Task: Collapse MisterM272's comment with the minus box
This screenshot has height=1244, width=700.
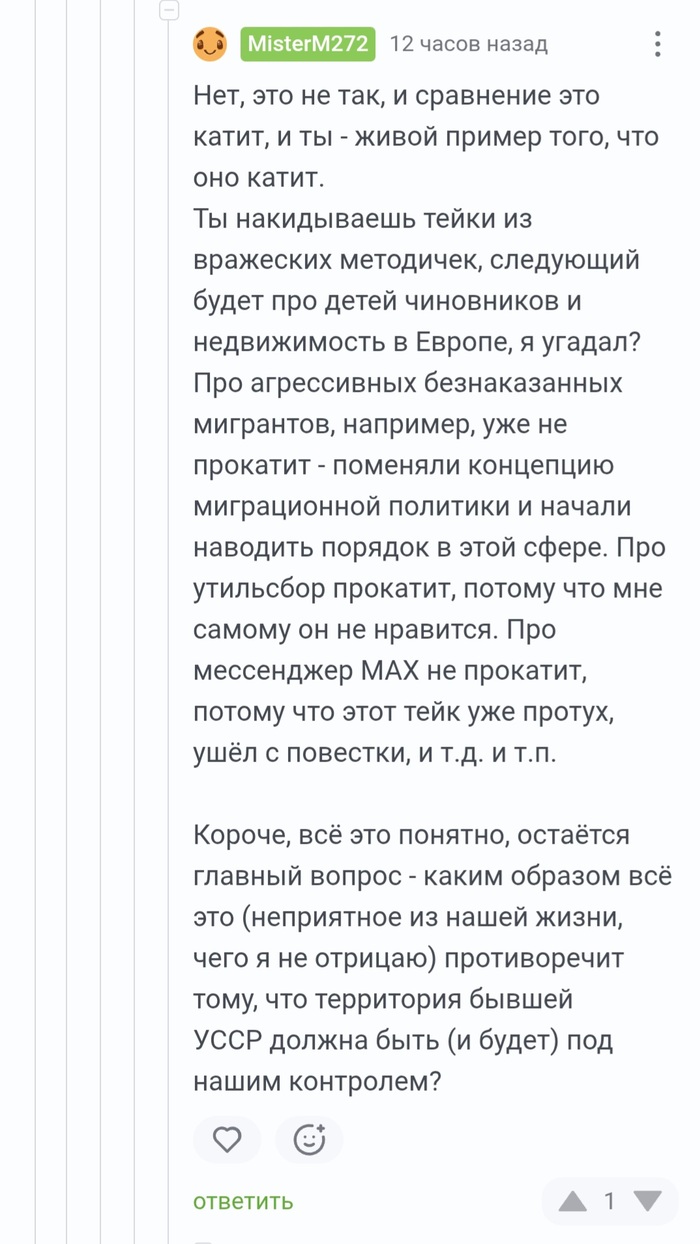Action: click(x=169, y=10)
